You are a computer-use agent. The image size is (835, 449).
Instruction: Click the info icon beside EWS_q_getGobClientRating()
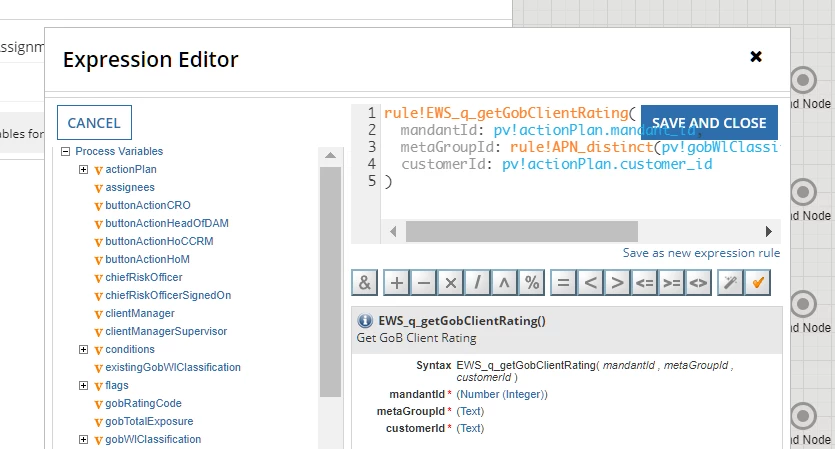[x=365, y=321]
